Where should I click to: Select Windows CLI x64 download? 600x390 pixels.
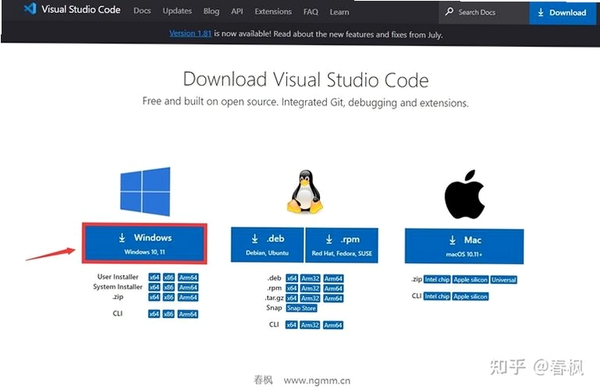[154, 314]
